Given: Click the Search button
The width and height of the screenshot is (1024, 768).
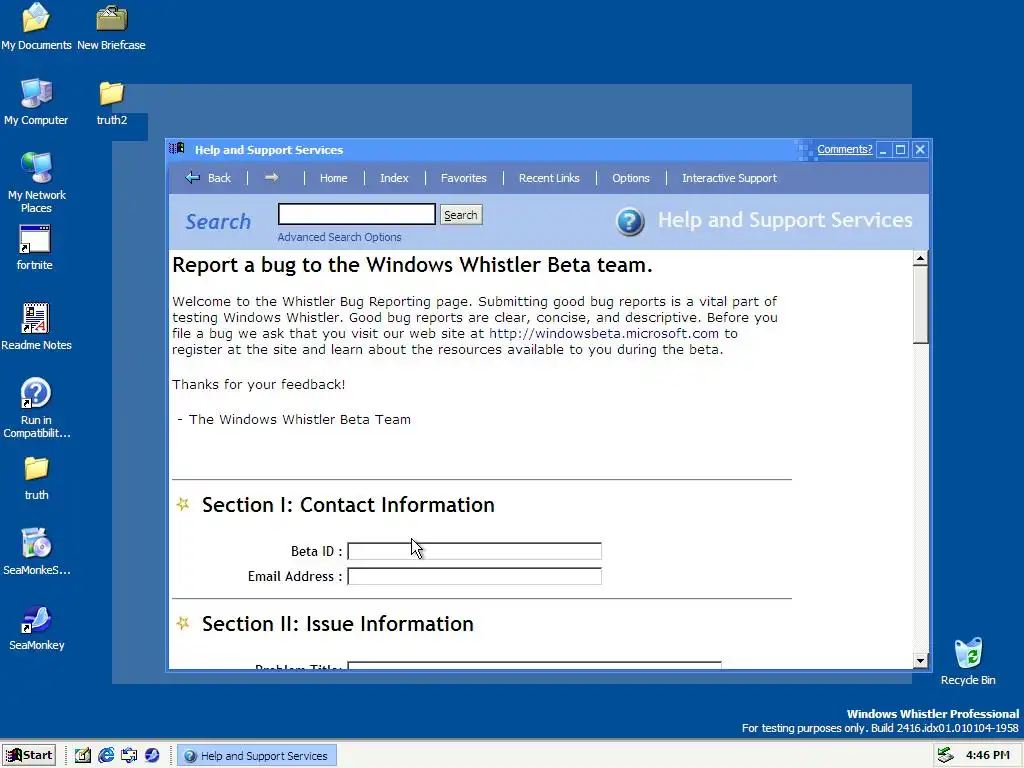Looking at the screenshot, I should click(461, 215).
